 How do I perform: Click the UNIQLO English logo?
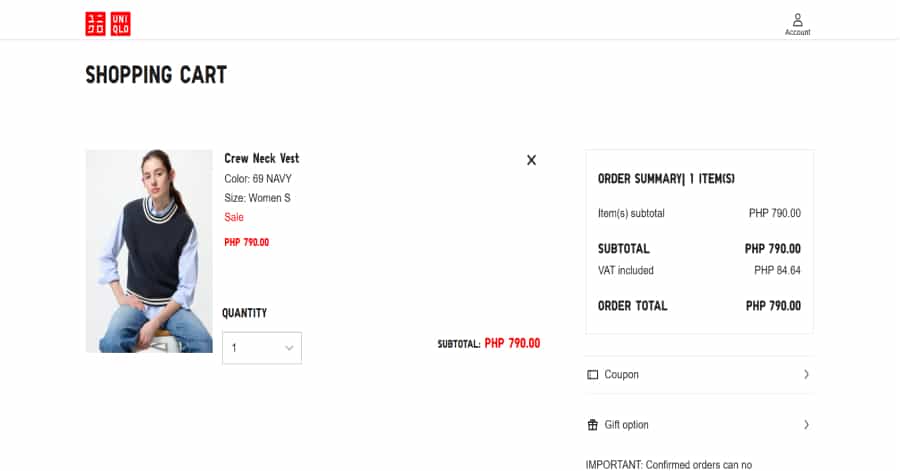[121, 24]
